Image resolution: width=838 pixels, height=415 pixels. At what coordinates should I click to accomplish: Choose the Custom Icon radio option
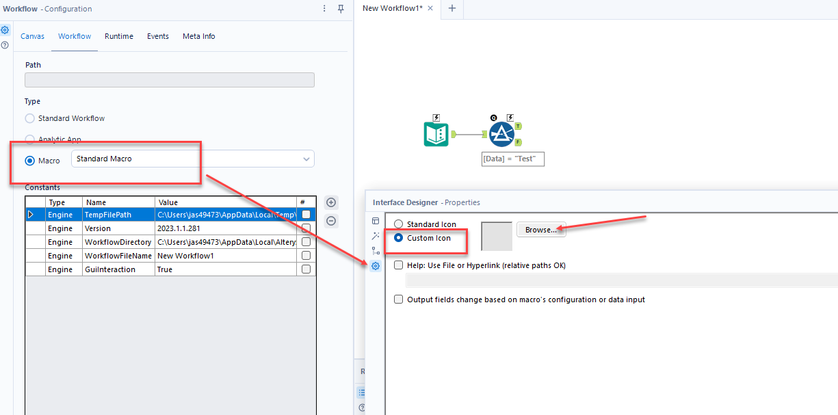[x=398, y=238]
